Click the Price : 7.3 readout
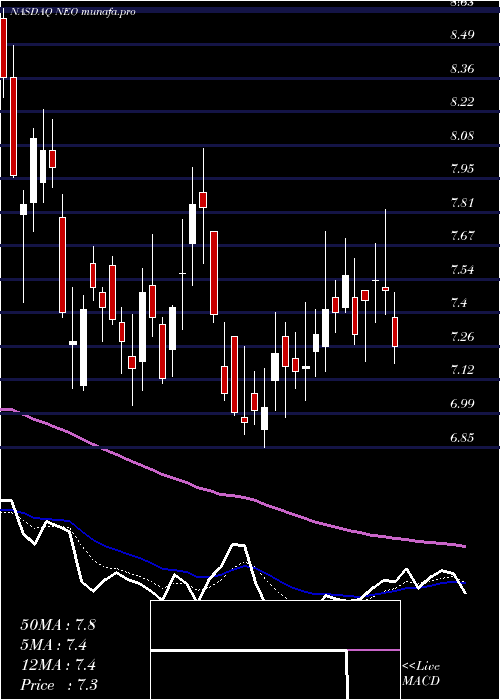The width and height of the screenshot is (500, 700). point(59,685)
